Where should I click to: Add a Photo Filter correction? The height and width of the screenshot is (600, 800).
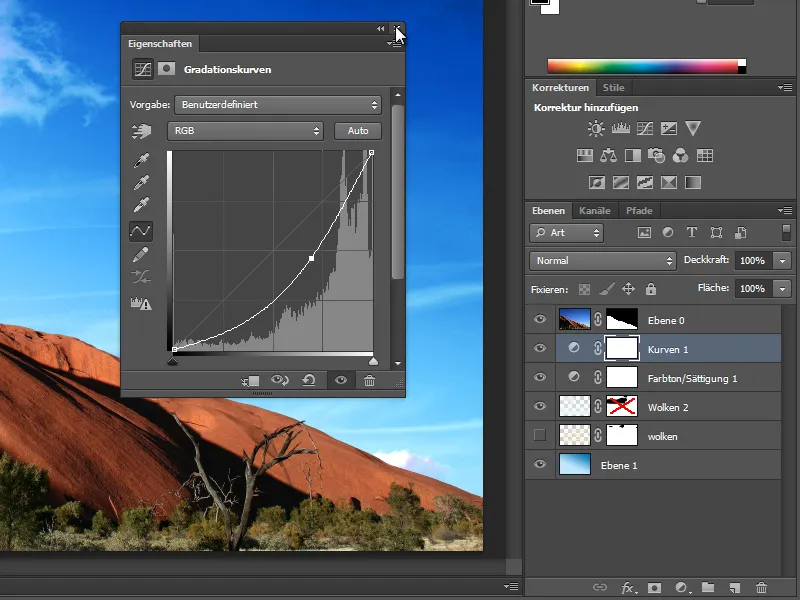[x=656, y=155]
